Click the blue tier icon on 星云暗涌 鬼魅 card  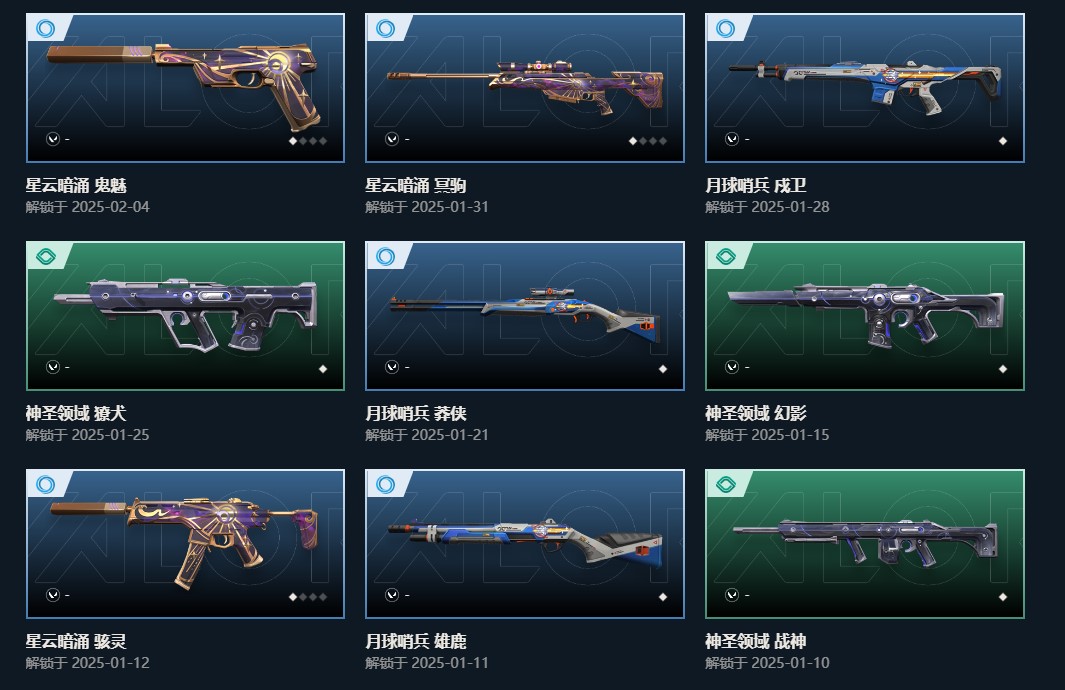tap(46, 29)
